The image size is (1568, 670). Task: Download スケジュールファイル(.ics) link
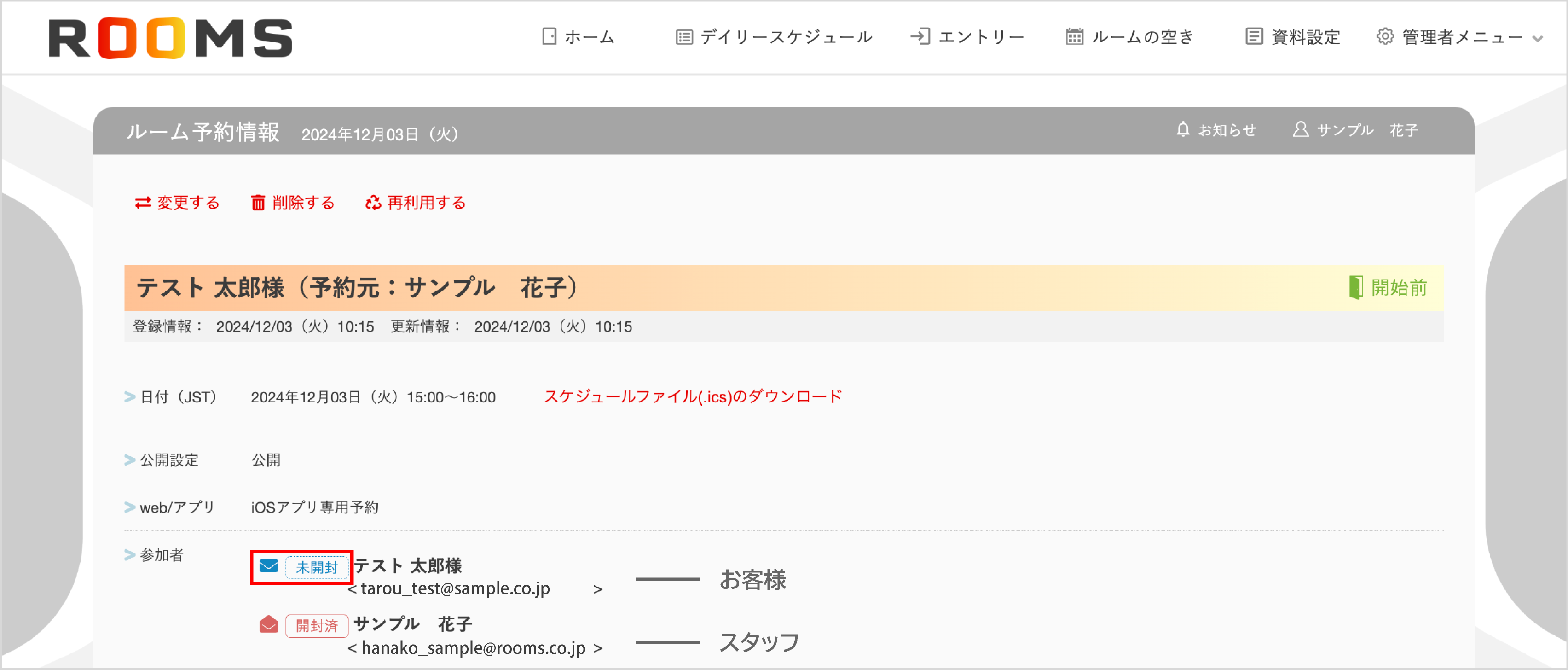coord(693,396)
